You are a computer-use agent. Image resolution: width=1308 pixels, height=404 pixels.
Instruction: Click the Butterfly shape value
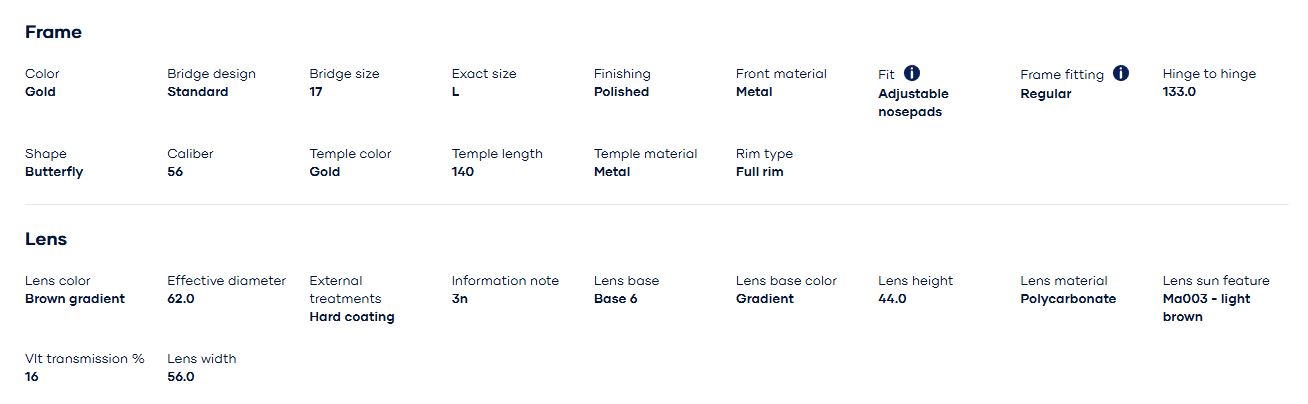point(54,172)
